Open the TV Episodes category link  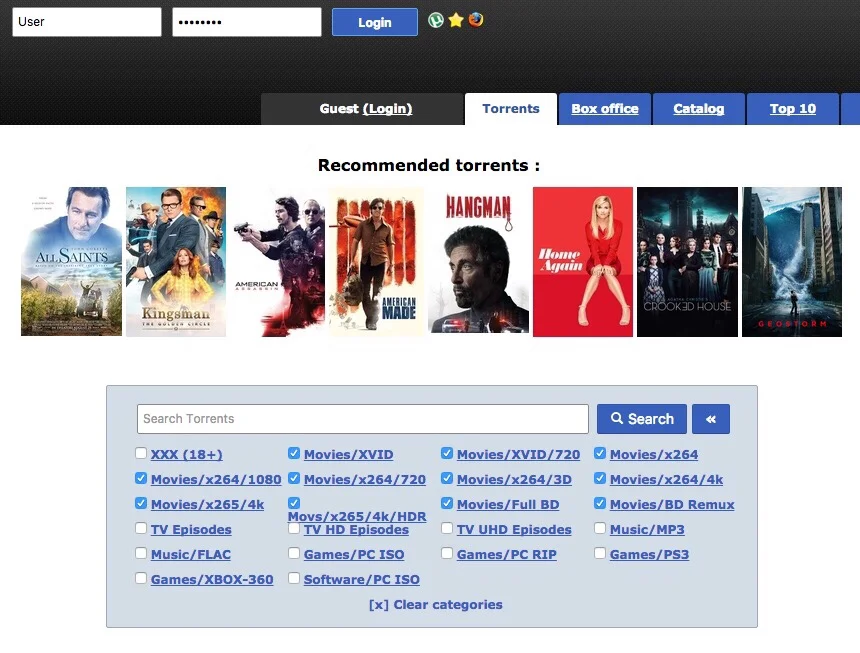tap(191, 530)
